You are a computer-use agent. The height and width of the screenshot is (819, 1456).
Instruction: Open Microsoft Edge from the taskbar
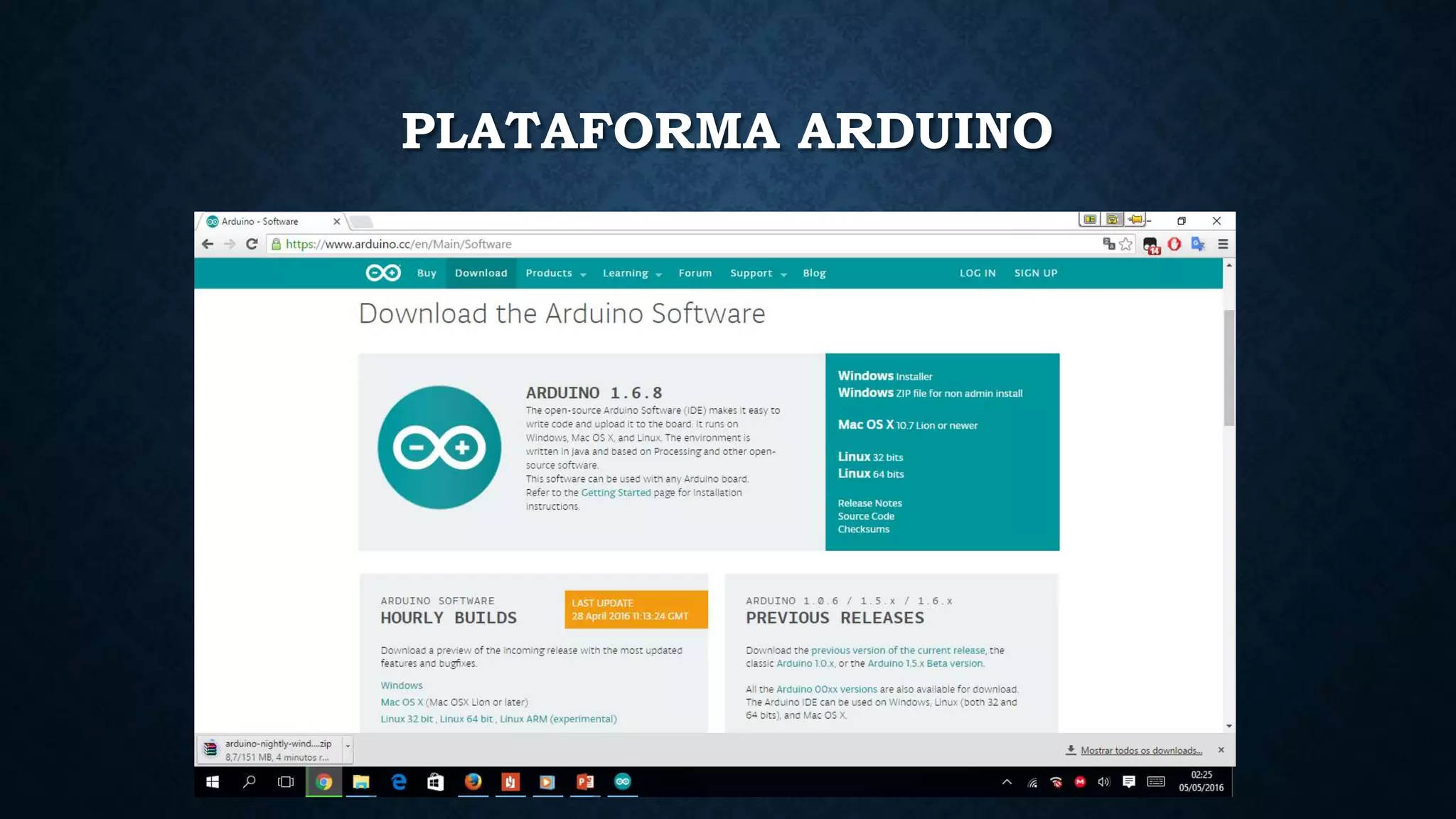[399, 781]
